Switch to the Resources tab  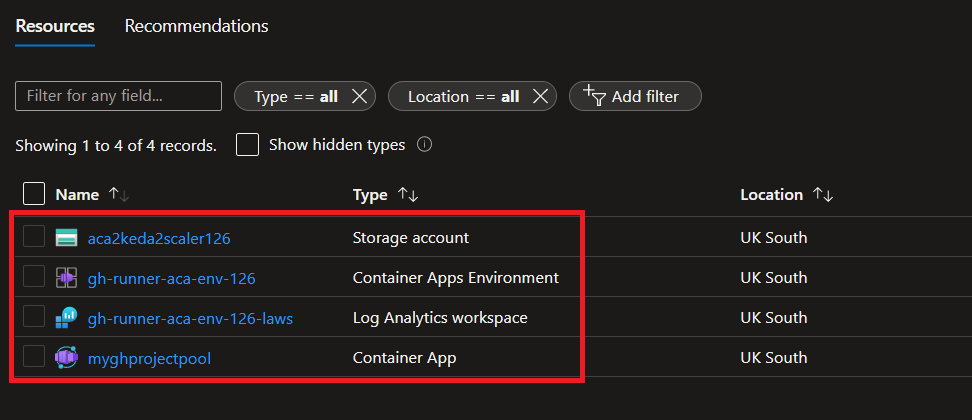click(x=55, y=26)
